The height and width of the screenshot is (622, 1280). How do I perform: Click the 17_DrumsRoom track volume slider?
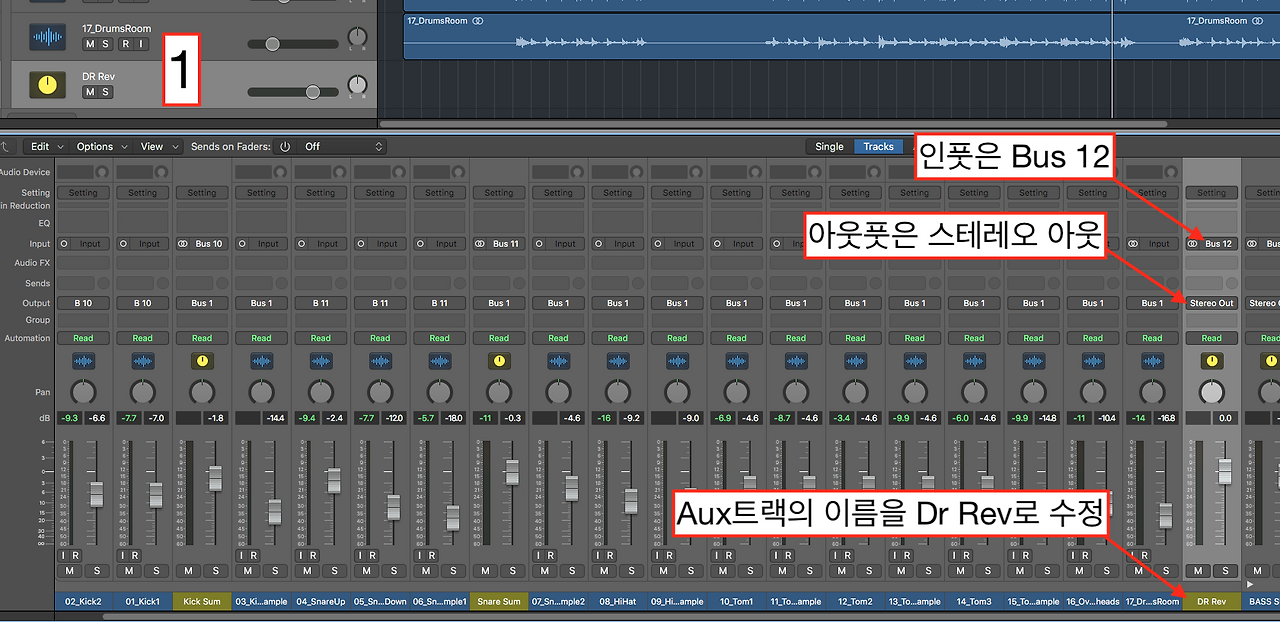pyautogui.click(x=292, y=44)
